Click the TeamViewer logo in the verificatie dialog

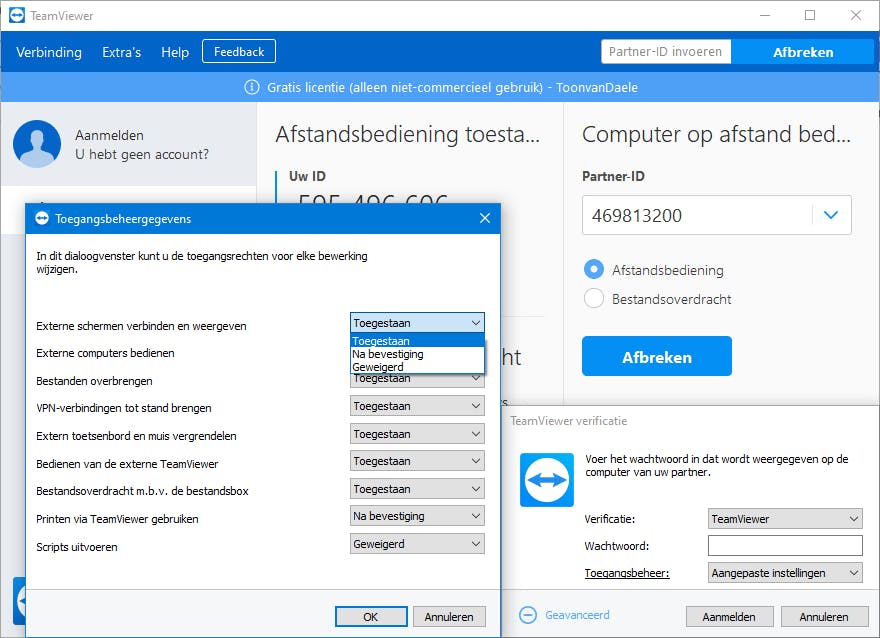coord(547,480)
